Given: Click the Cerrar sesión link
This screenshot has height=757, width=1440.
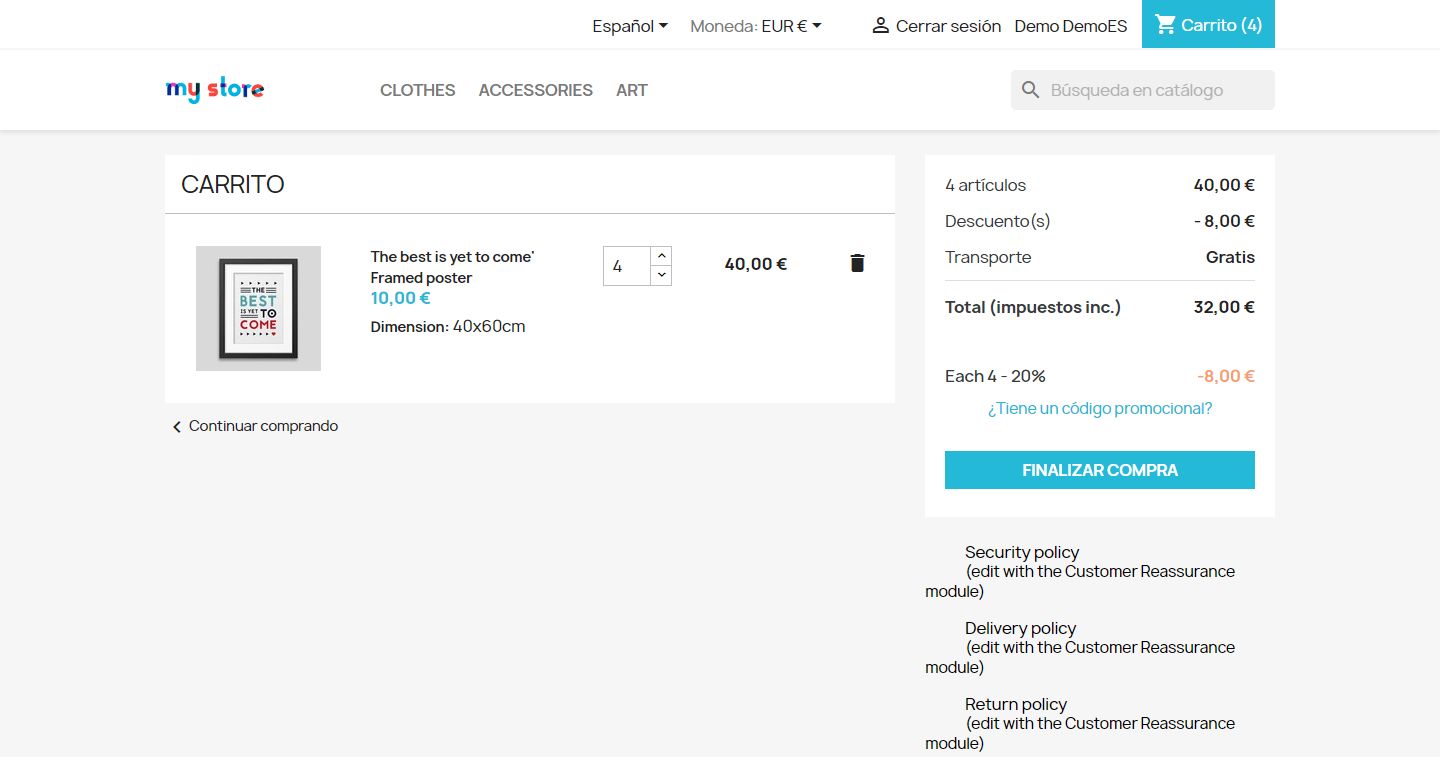Looking at the screenshot, I should (948, 26).
